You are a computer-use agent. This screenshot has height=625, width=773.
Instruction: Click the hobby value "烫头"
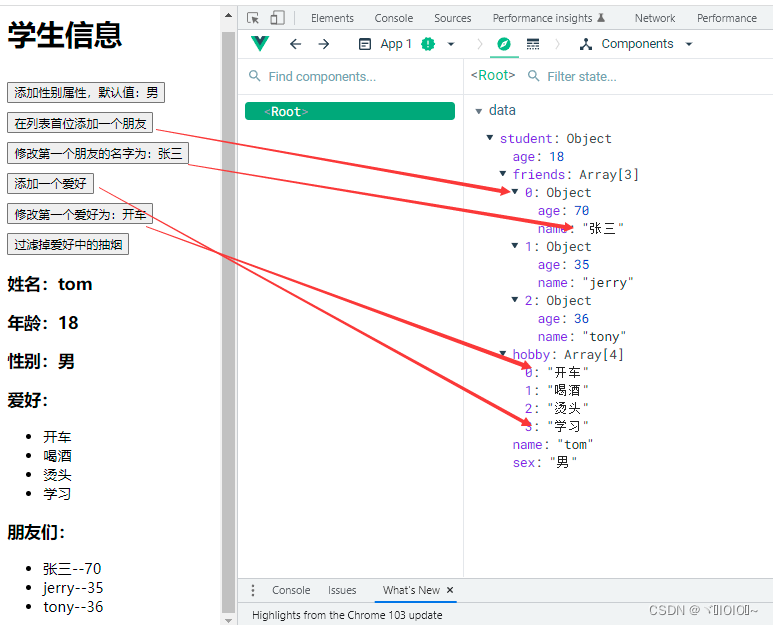point(568,408)
